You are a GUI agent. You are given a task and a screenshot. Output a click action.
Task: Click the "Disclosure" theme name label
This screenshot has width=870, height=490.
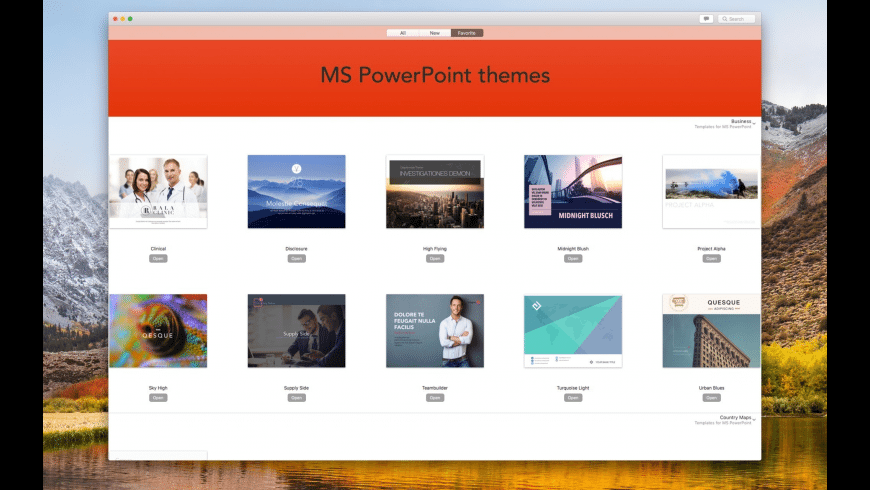pos(296,249)
